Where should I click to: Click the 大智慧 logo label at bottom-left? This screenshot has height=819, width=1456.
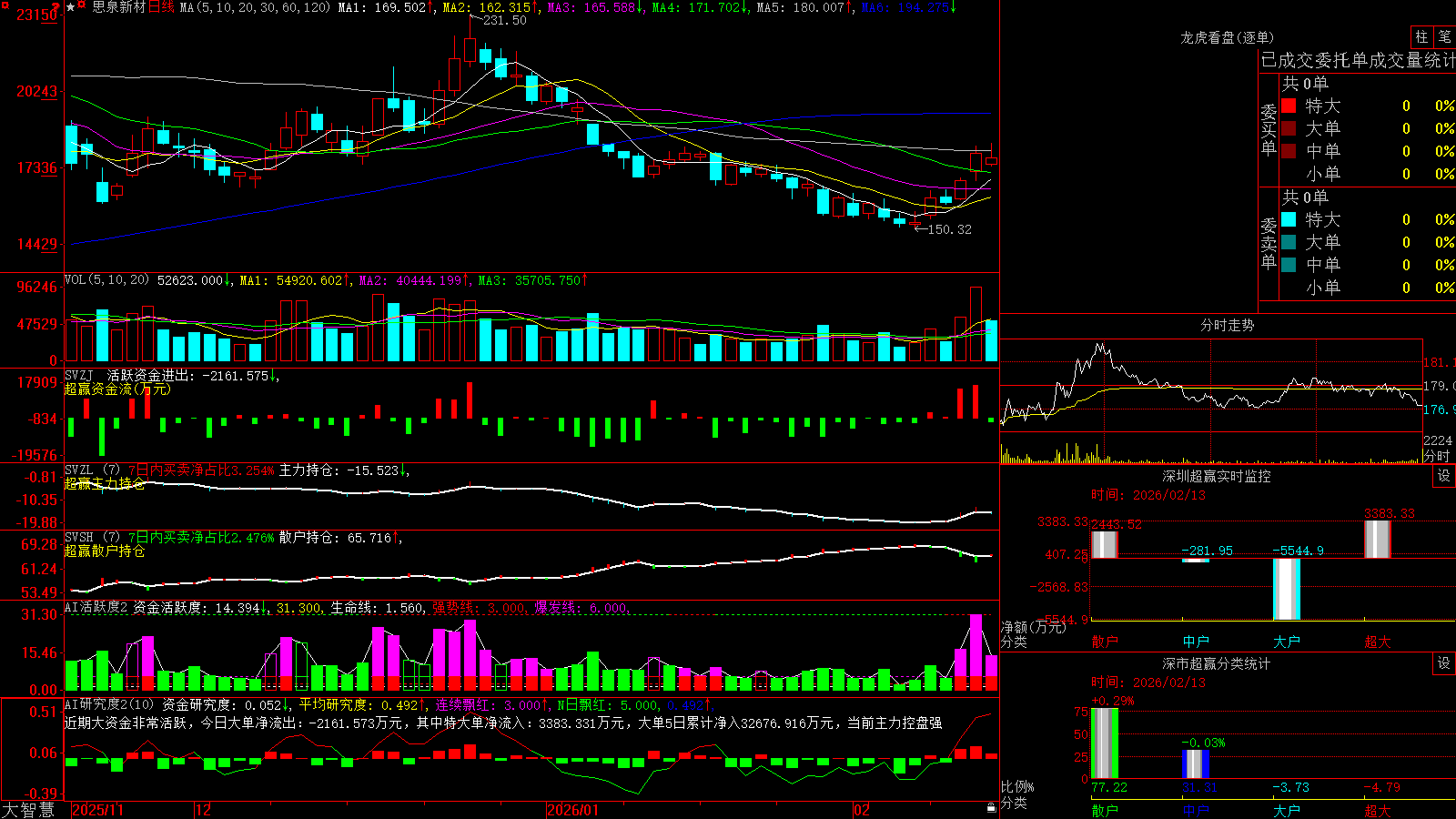coord(28,810)
